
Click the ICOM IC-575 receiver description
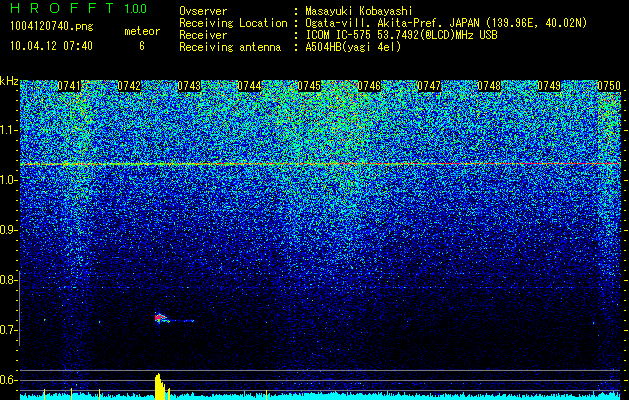[401, 35]
